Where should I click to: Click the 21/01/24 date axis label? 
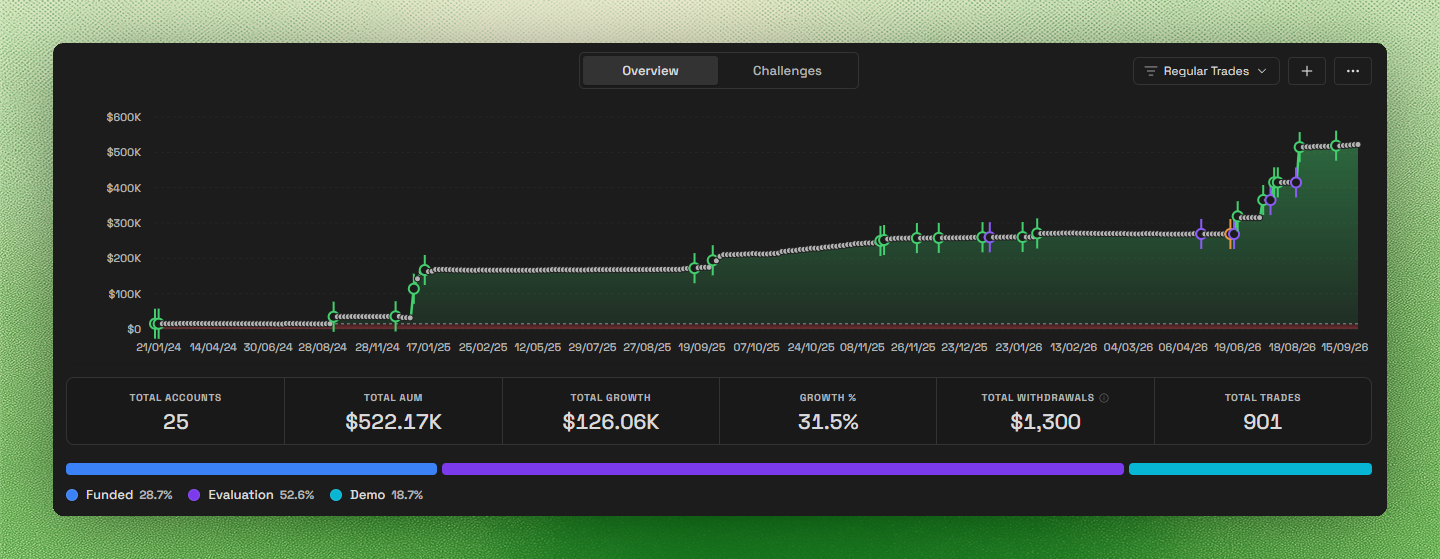(159, 348)
